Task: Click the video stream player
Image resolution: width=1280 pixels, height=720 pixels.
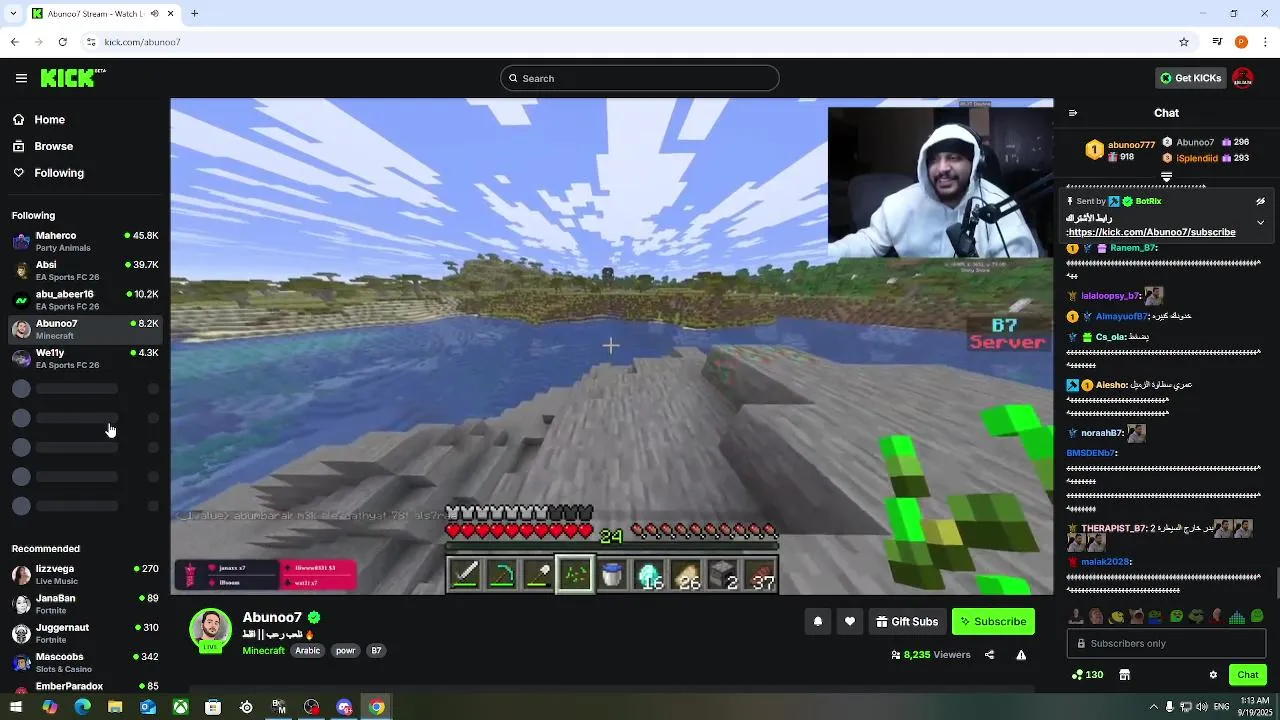Action: 611,346
